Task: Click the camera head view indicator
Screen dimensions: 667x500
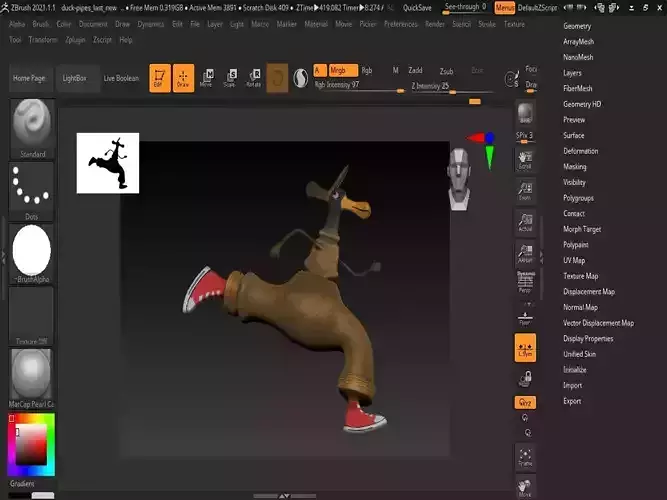Action: coord(459,179)
